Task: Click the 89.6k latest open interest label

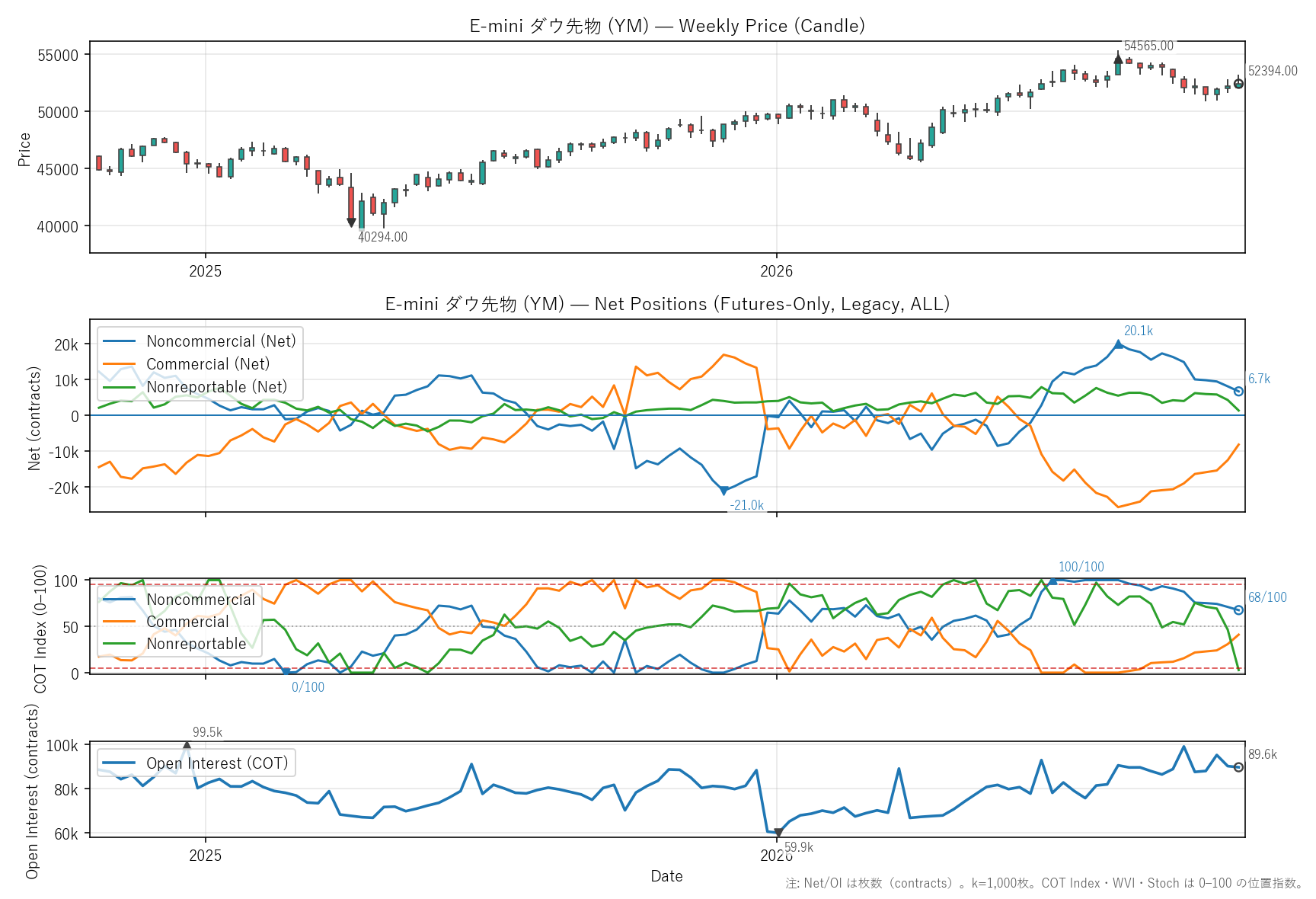Action: pyautogui.click(x=1263, y=754)
